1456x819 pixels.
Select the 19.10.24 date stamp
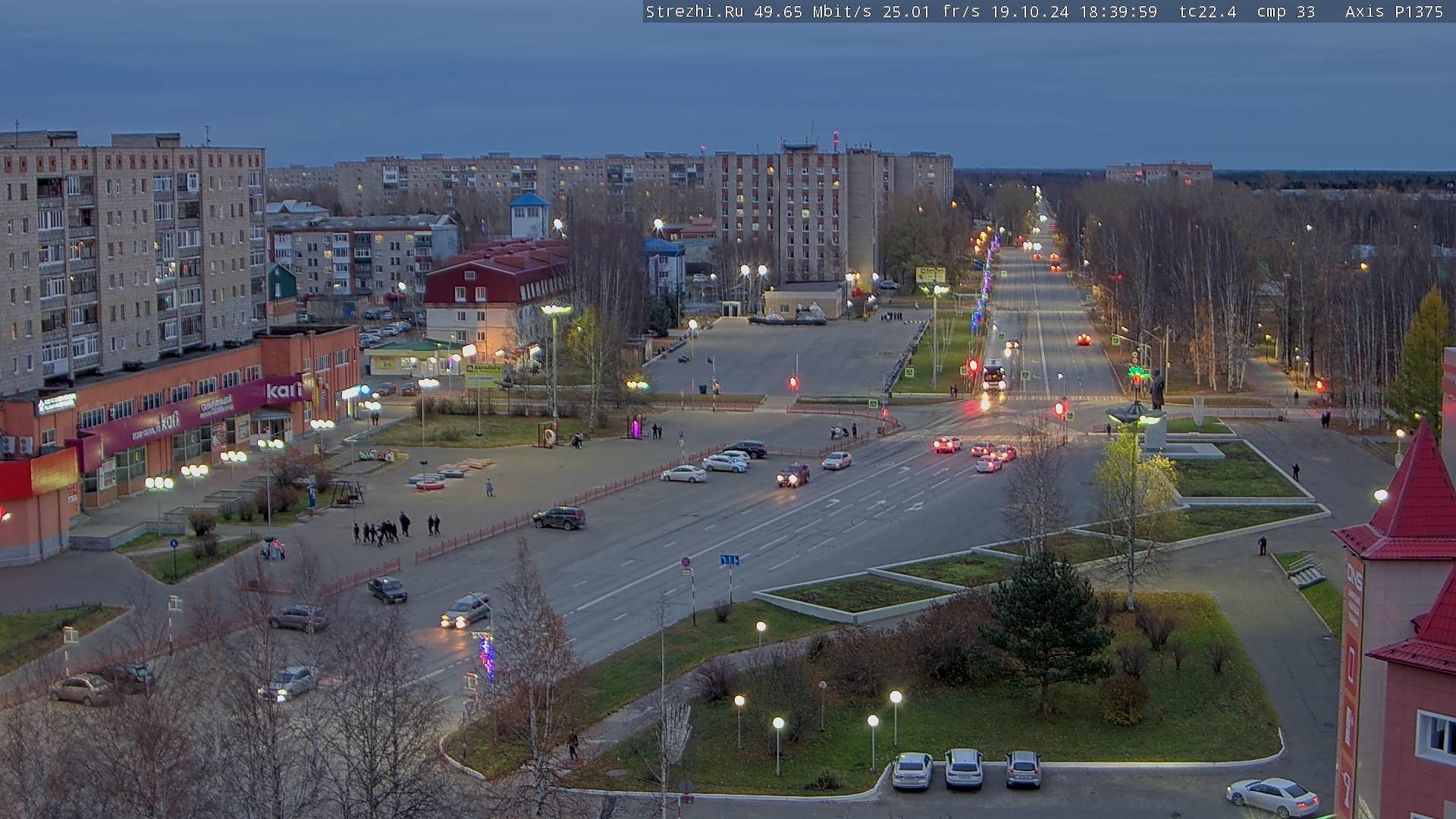click(1030, 12)
